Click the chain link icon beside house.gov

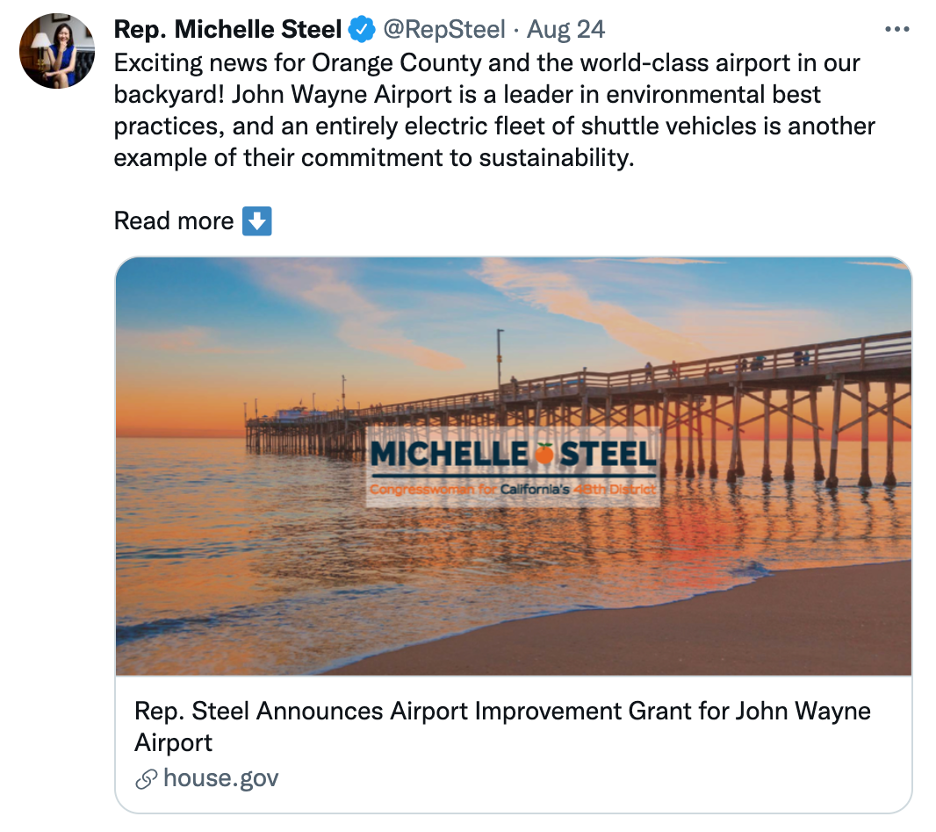(x=145, y=778)
